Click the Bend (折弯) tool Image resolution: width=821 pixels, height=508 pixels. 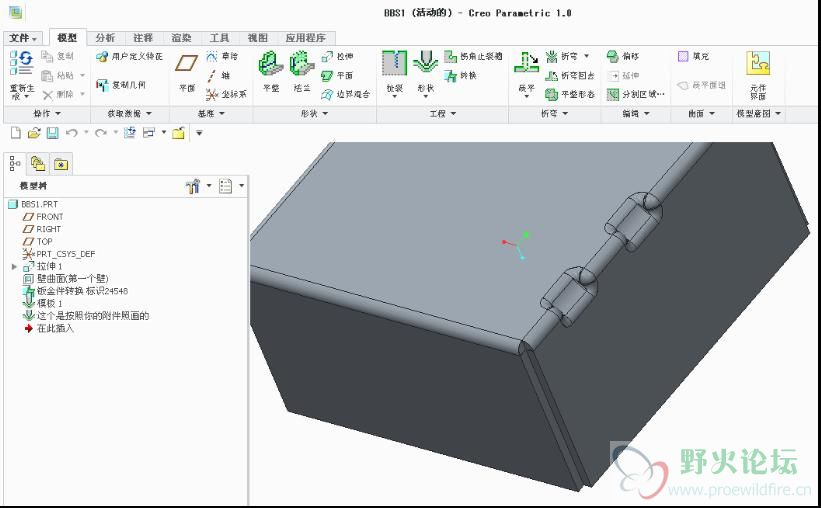562,56
